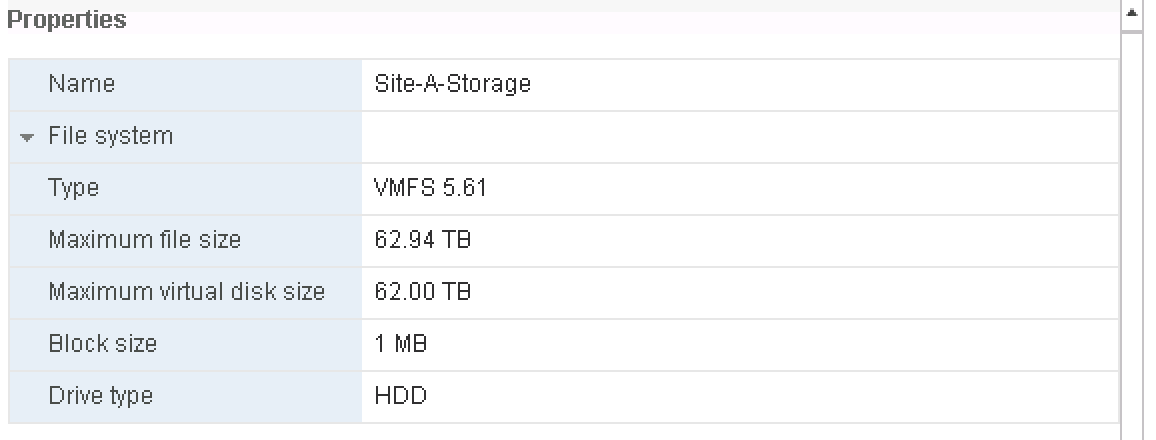
Task: Click the Site-A-Storage name value
Action: pyautogui.click(x=453, y=84)
